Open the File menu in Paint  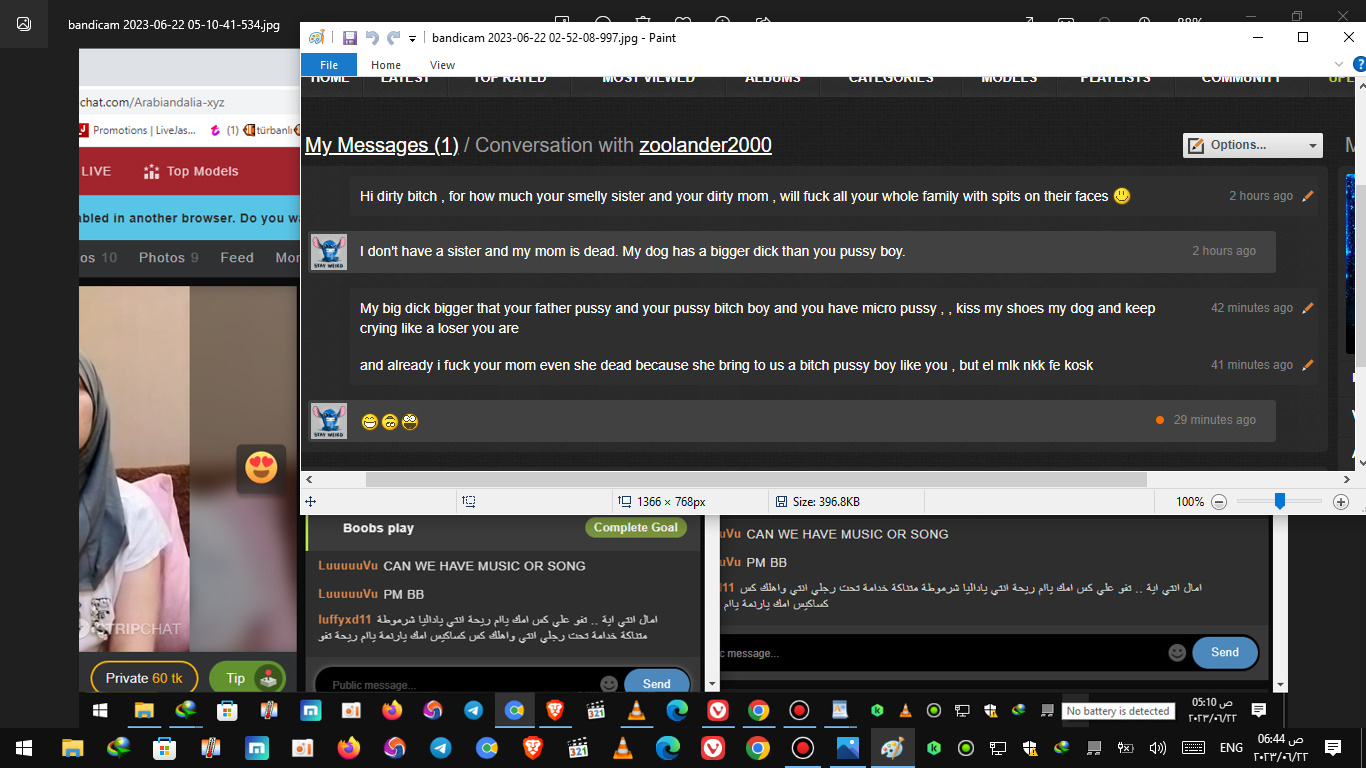329,65
